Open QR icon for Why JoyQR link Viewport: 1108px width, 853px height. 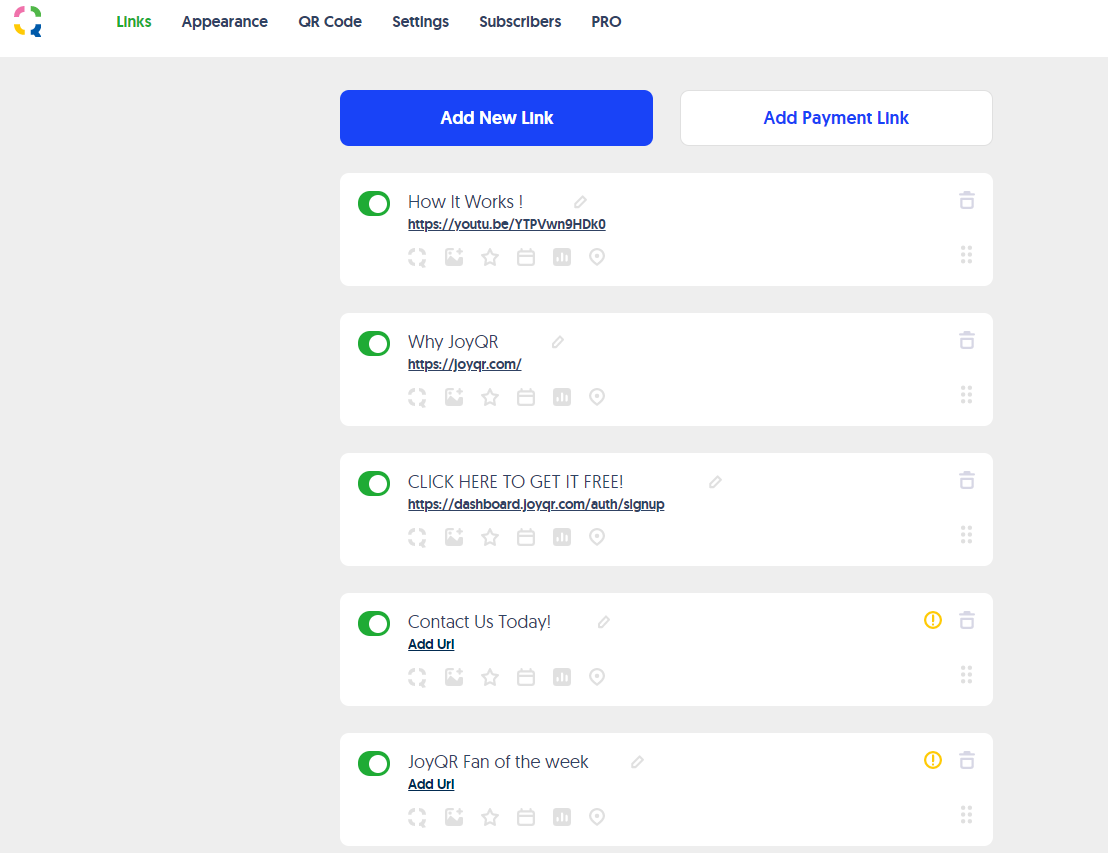[x=417, y=397]
